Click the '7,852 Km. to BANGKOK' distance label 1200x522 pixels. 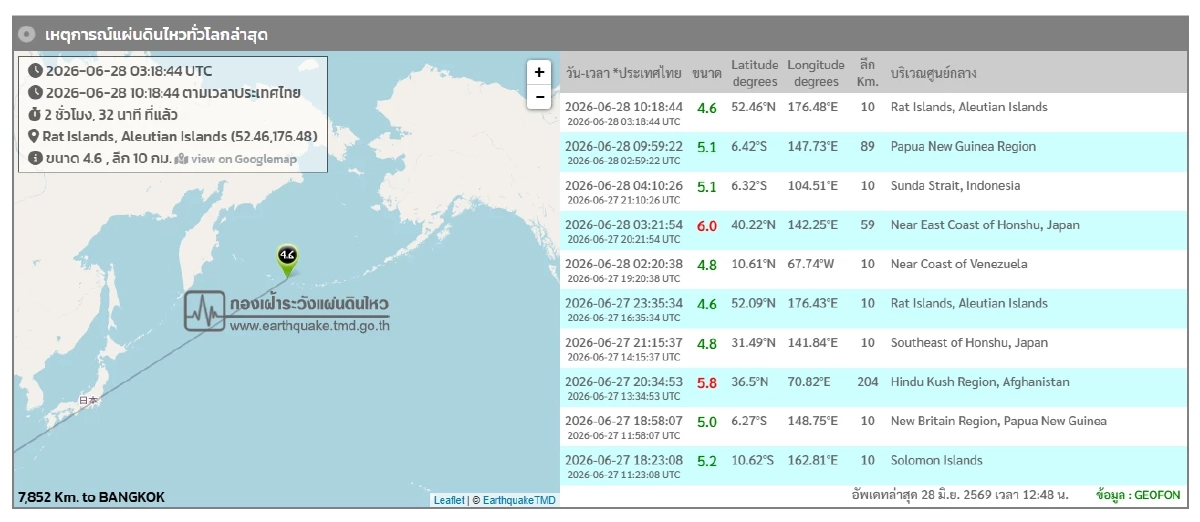coord(91,497)
